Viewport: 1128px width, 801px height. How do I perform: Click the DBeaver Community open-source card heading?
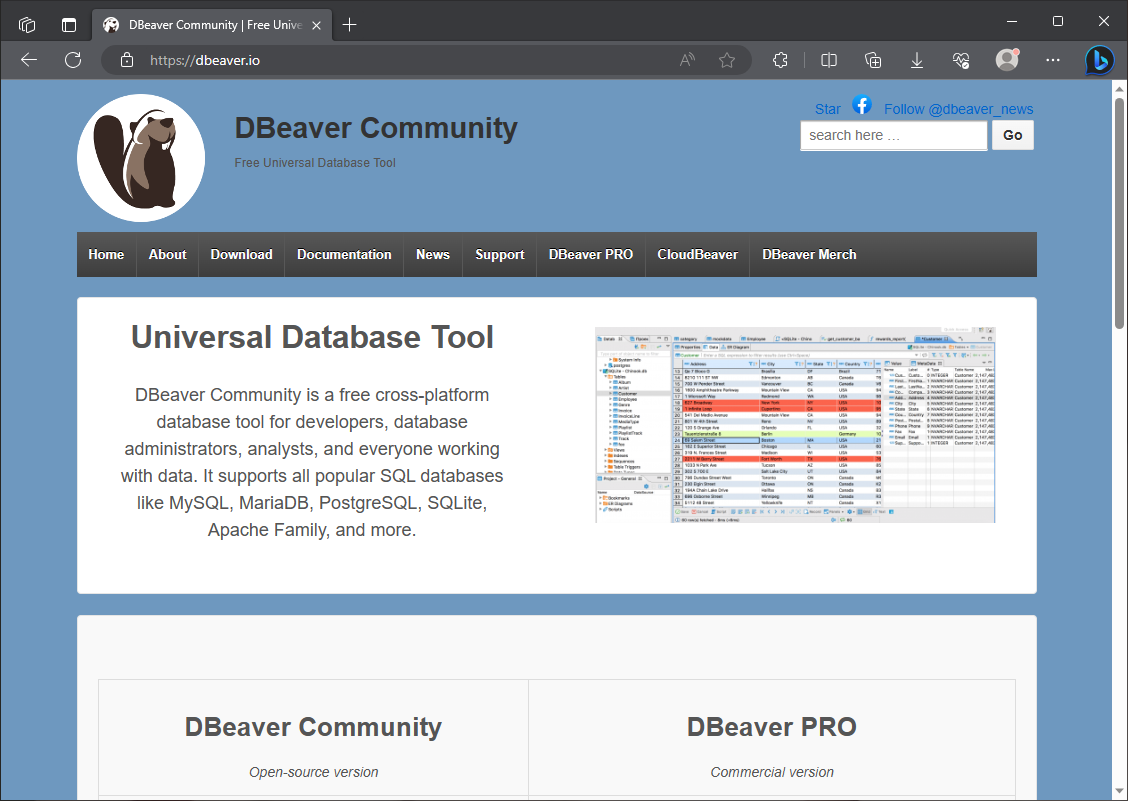point(313,727)
